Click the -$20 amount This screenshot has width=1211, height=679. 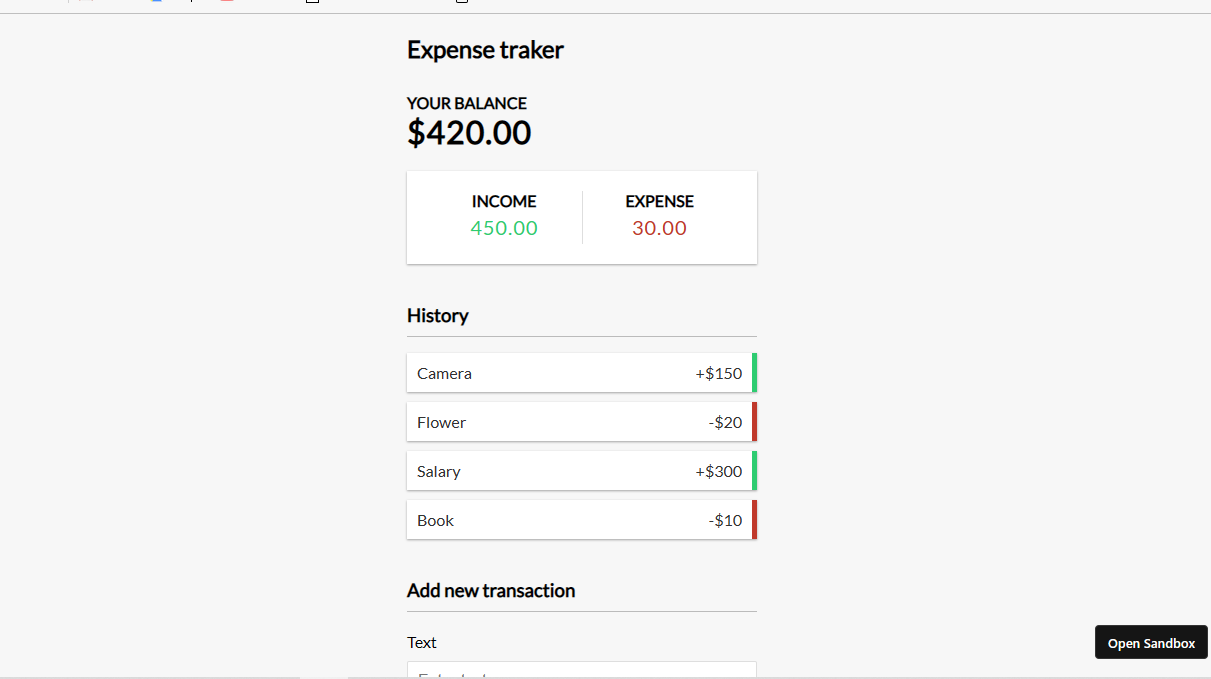click(x=725, y=422)
